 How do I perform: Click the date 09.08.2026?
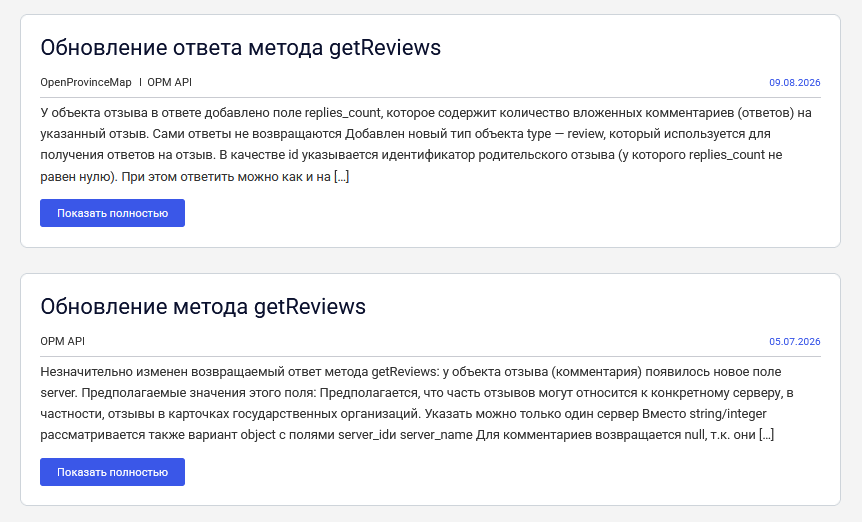pos(794,82)
